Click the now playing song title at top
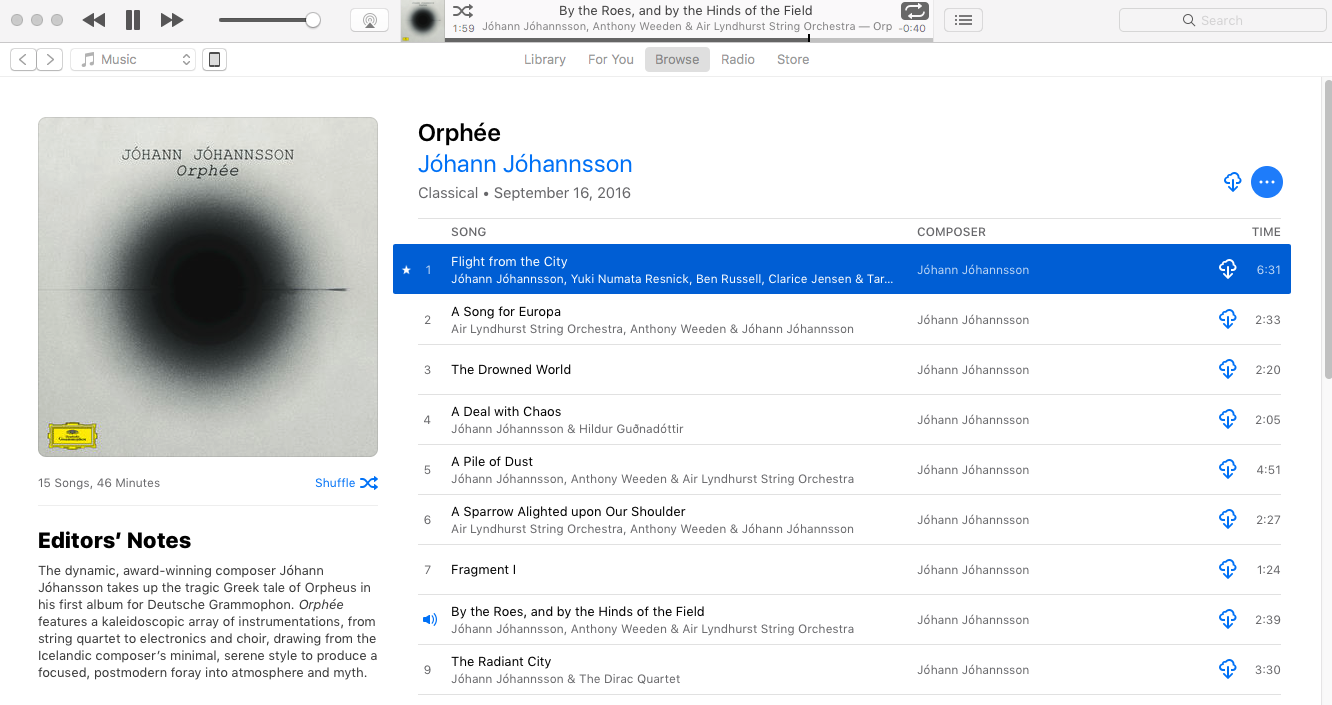 (x=686, y=11)
